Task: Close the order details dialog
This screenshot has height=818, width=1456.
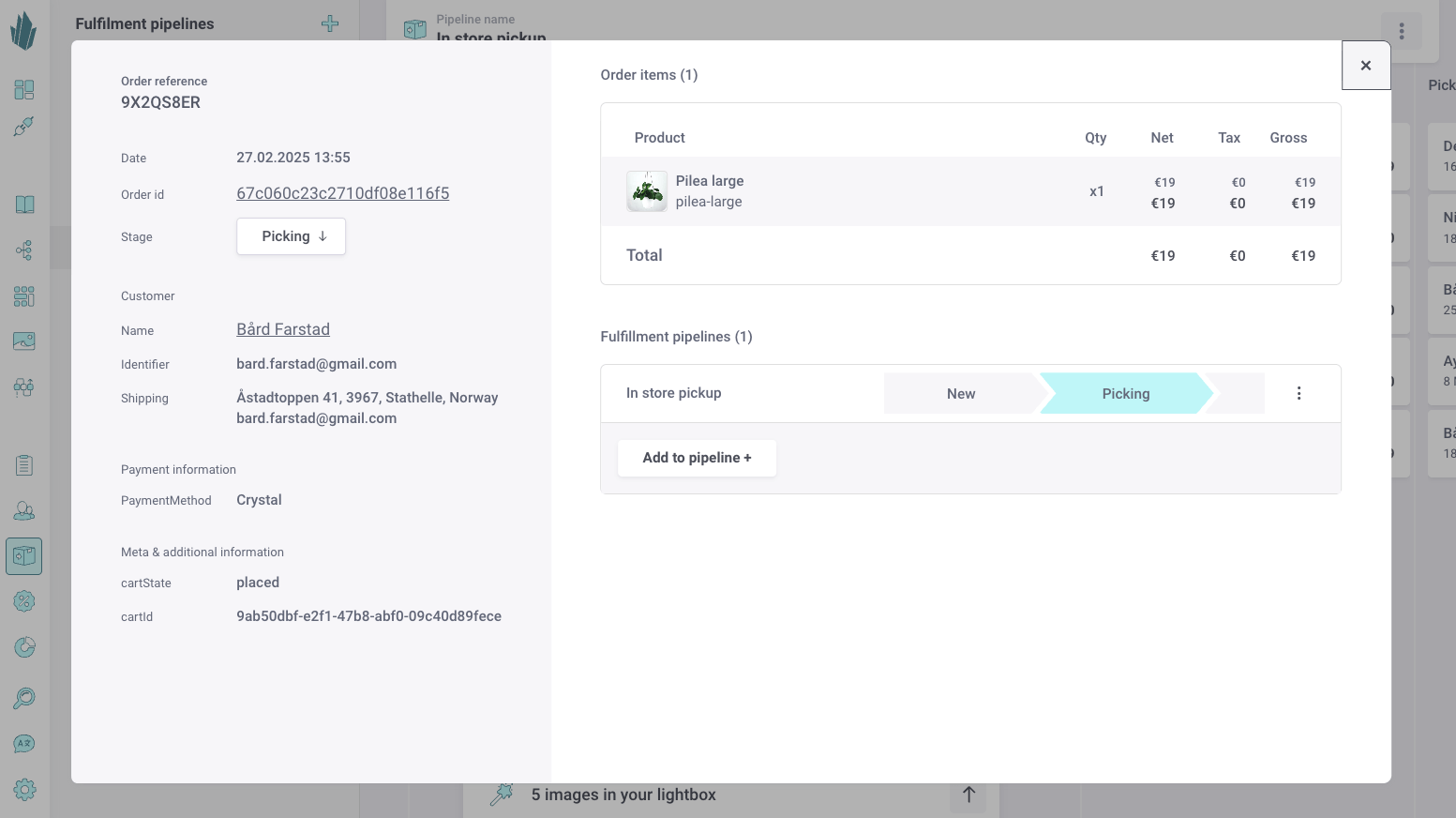Action: click(x=1365, y=66)
